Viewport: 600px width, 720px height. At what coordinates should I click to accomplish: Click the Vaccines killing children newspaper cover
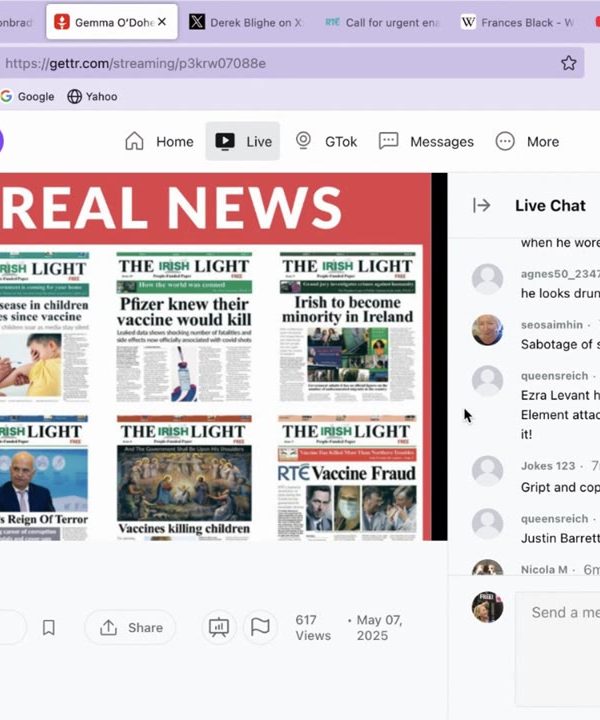click(x=184, y=478)
